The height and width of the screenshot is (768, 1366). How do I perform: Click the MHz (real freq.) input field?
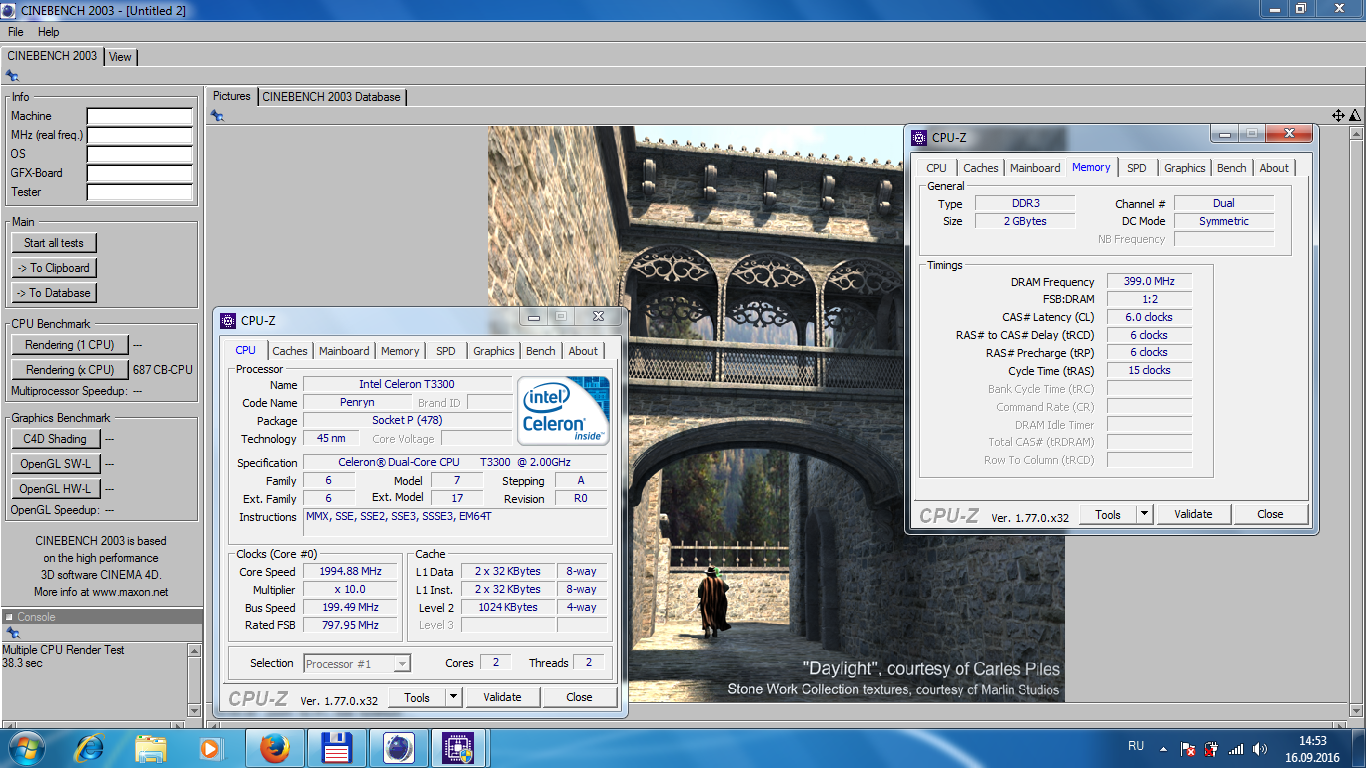click(140, 136)
